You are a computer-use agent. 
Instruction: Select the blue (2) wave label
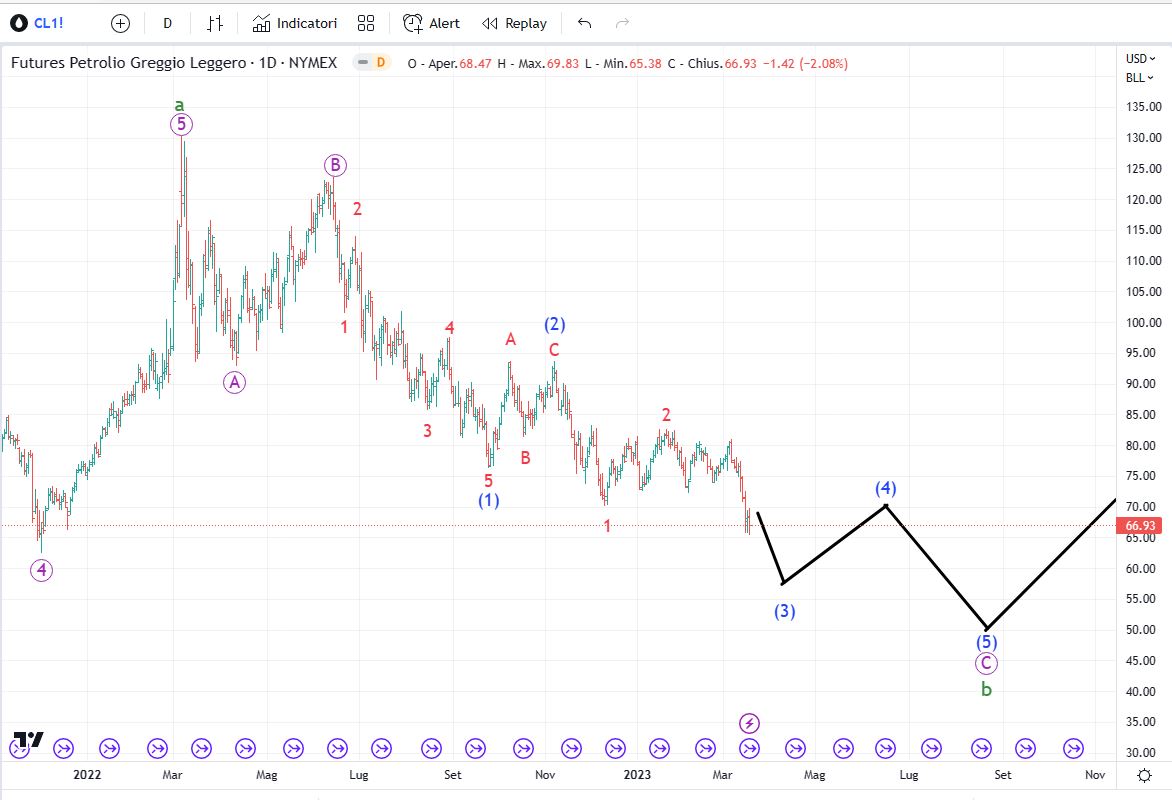coord(555,324)
